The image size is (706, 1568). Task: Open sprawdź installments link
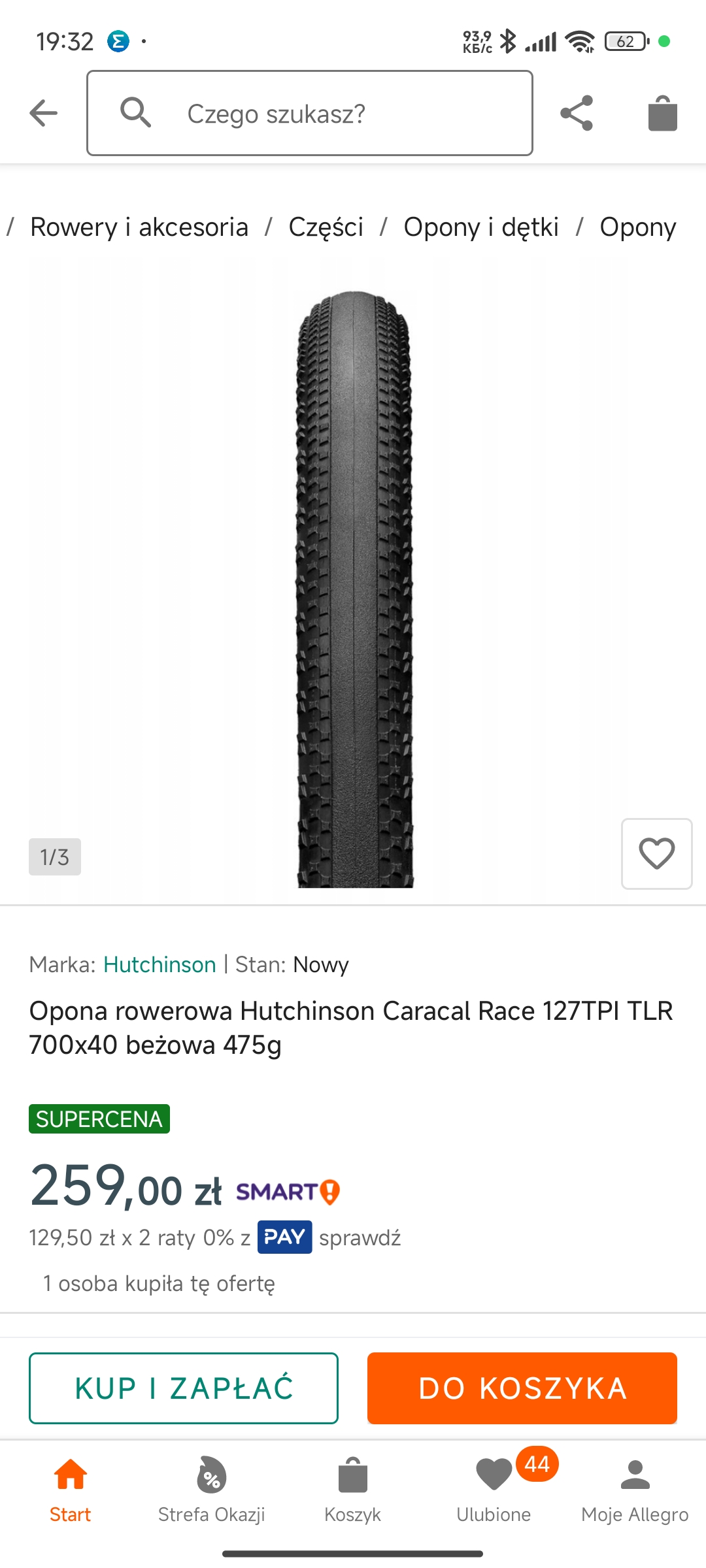pyautogui.click(x=360, y=1237)
